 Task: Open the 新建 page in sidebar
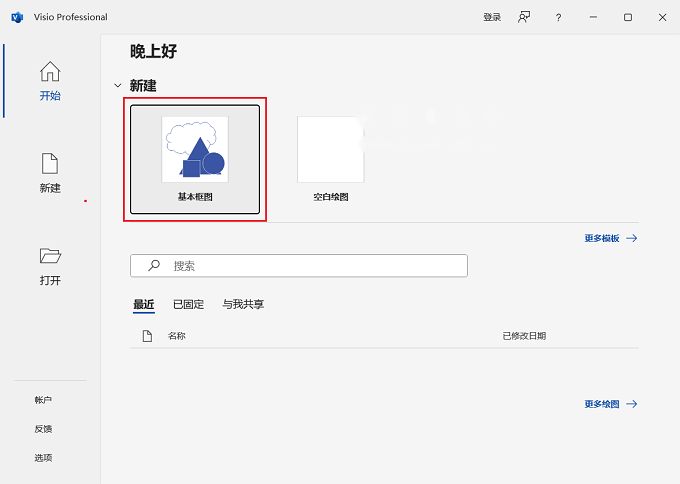tap(50, 173)
